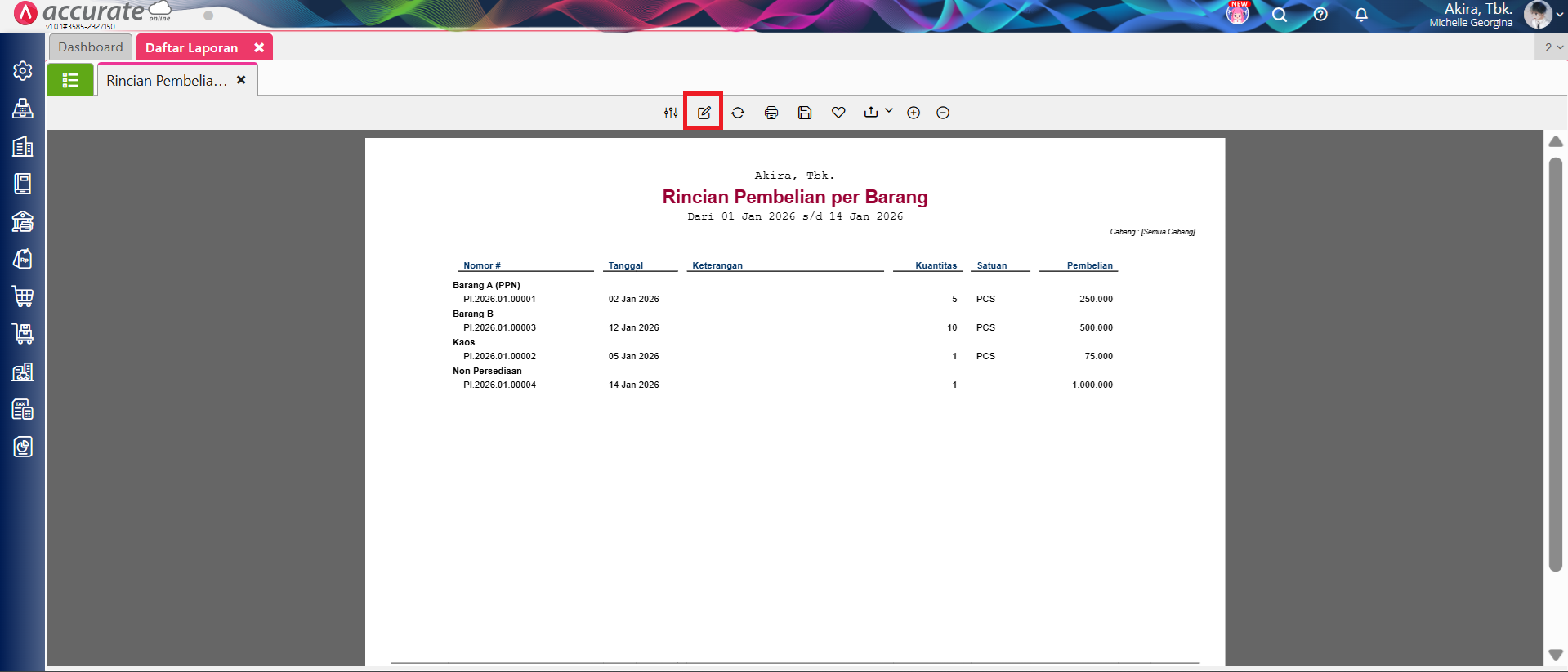Mark report as favorite with heart icon

coord(838,113)
